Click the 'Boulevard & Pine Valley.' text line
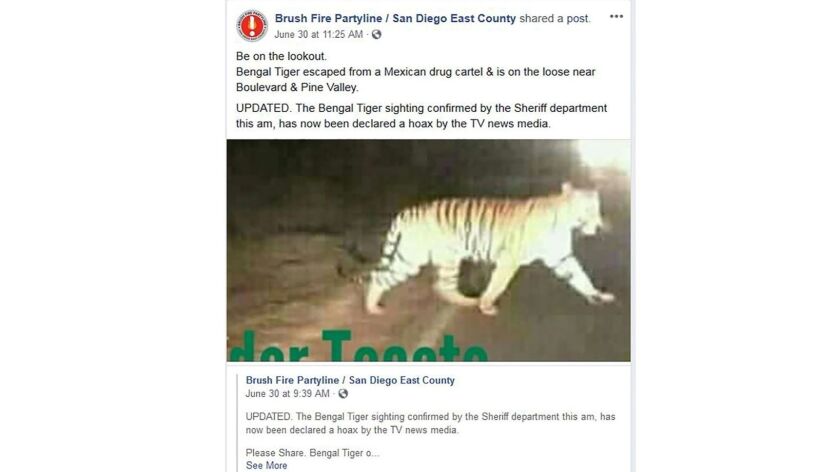The width and height of the screenshot is (840, 472). click(x=297, y=87)
